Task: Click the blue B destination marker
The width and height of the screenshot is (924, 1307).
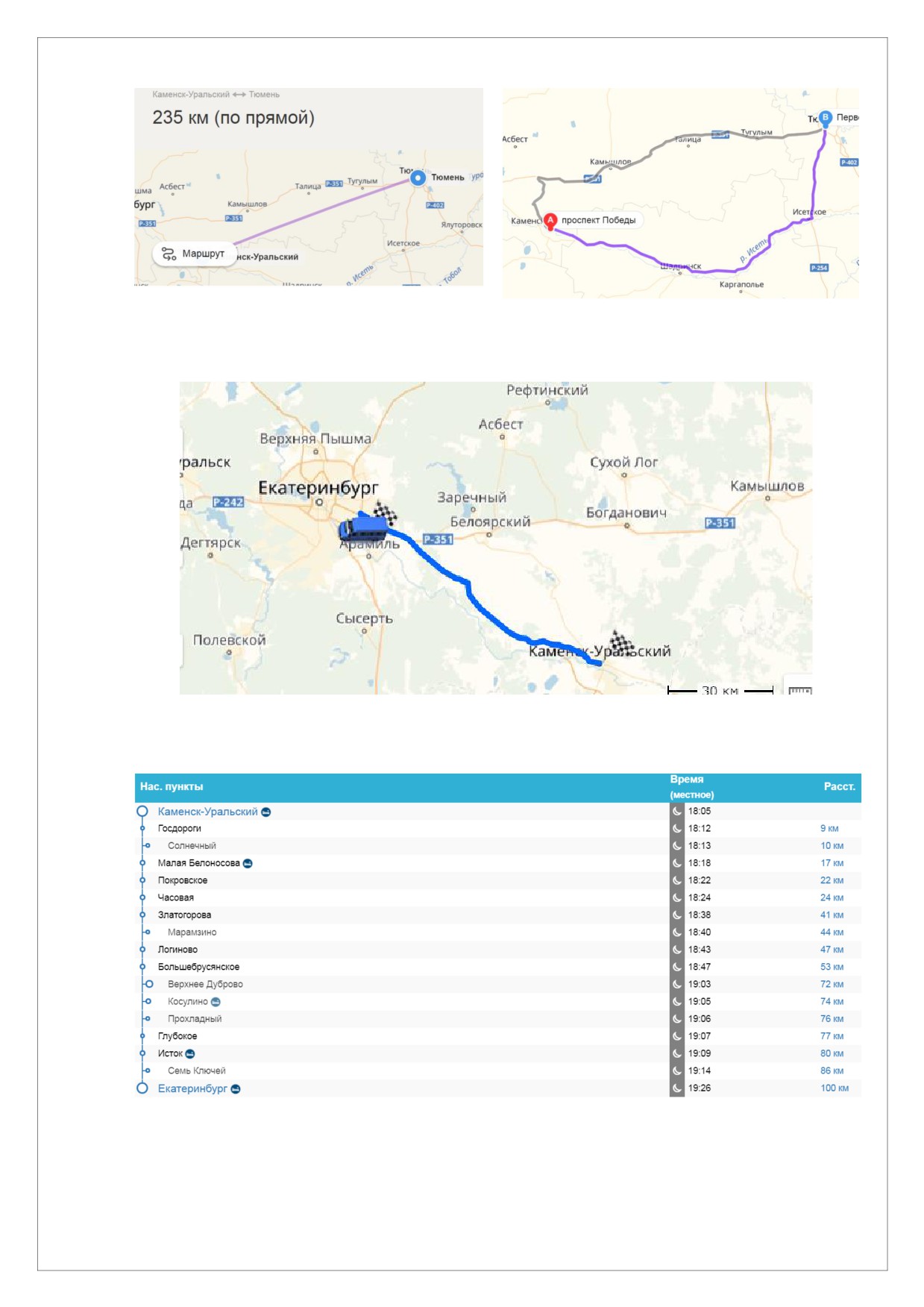Action: (x=826, y=118)
